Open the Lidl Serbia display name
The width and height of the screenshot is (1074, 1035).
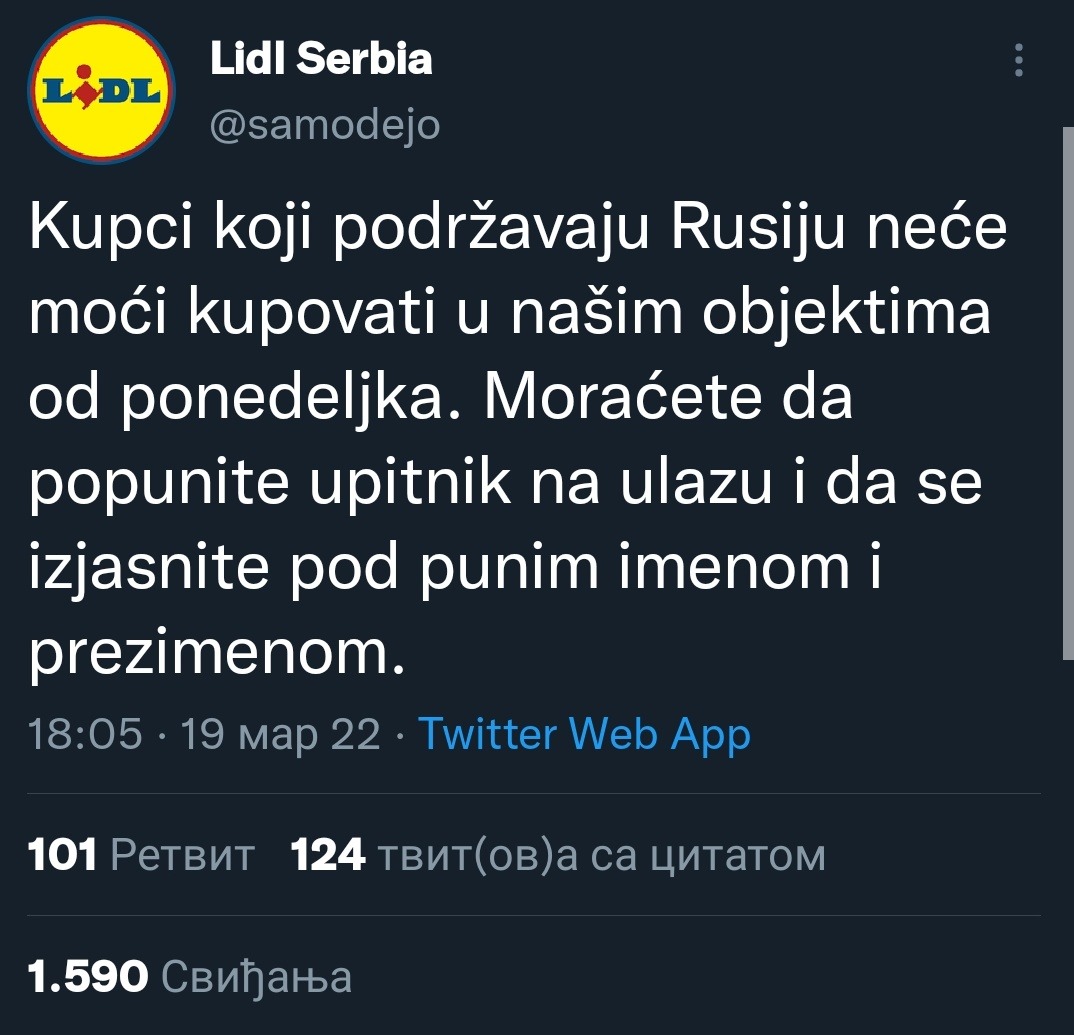click(x=321, y=60)
